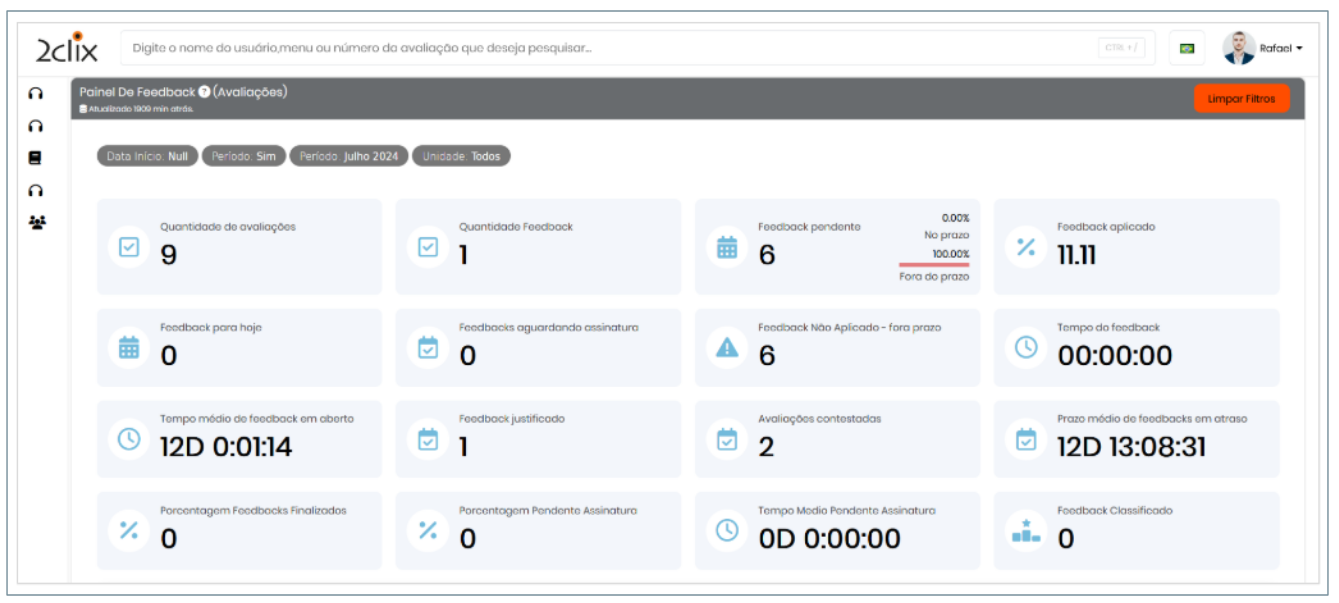Open the users group icon in the sidebar
The height and width of the screenshot is (603, 1339).
(x=36, y=222)
